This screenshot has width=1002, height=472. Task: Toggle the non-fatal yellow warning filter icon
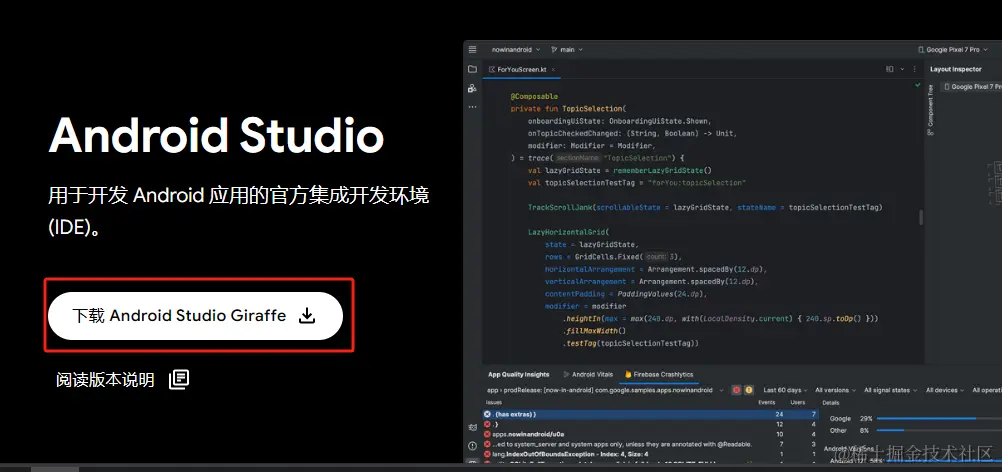coord(748,390)
